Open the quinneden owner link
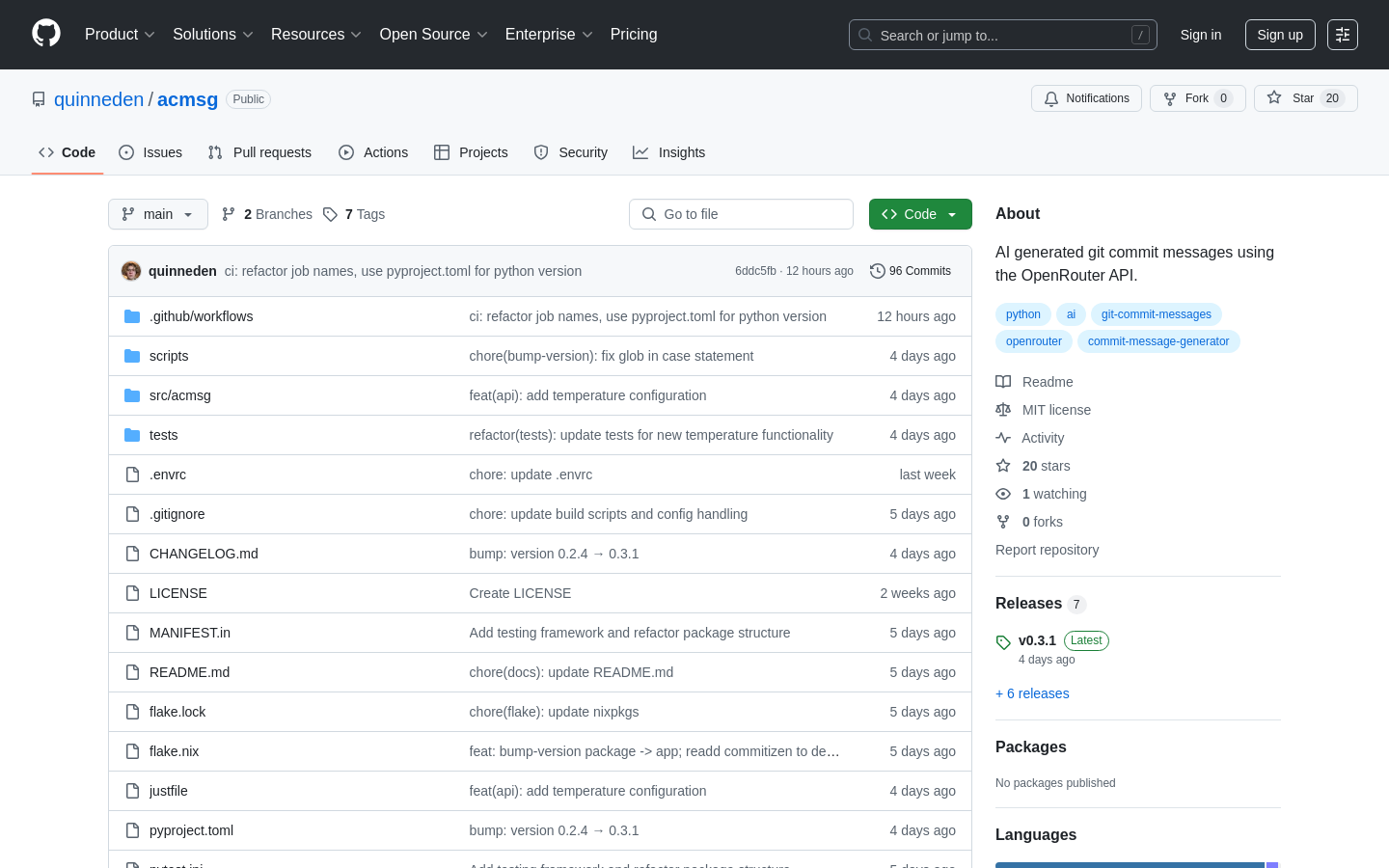1389x868 pixels. [98, 99]
